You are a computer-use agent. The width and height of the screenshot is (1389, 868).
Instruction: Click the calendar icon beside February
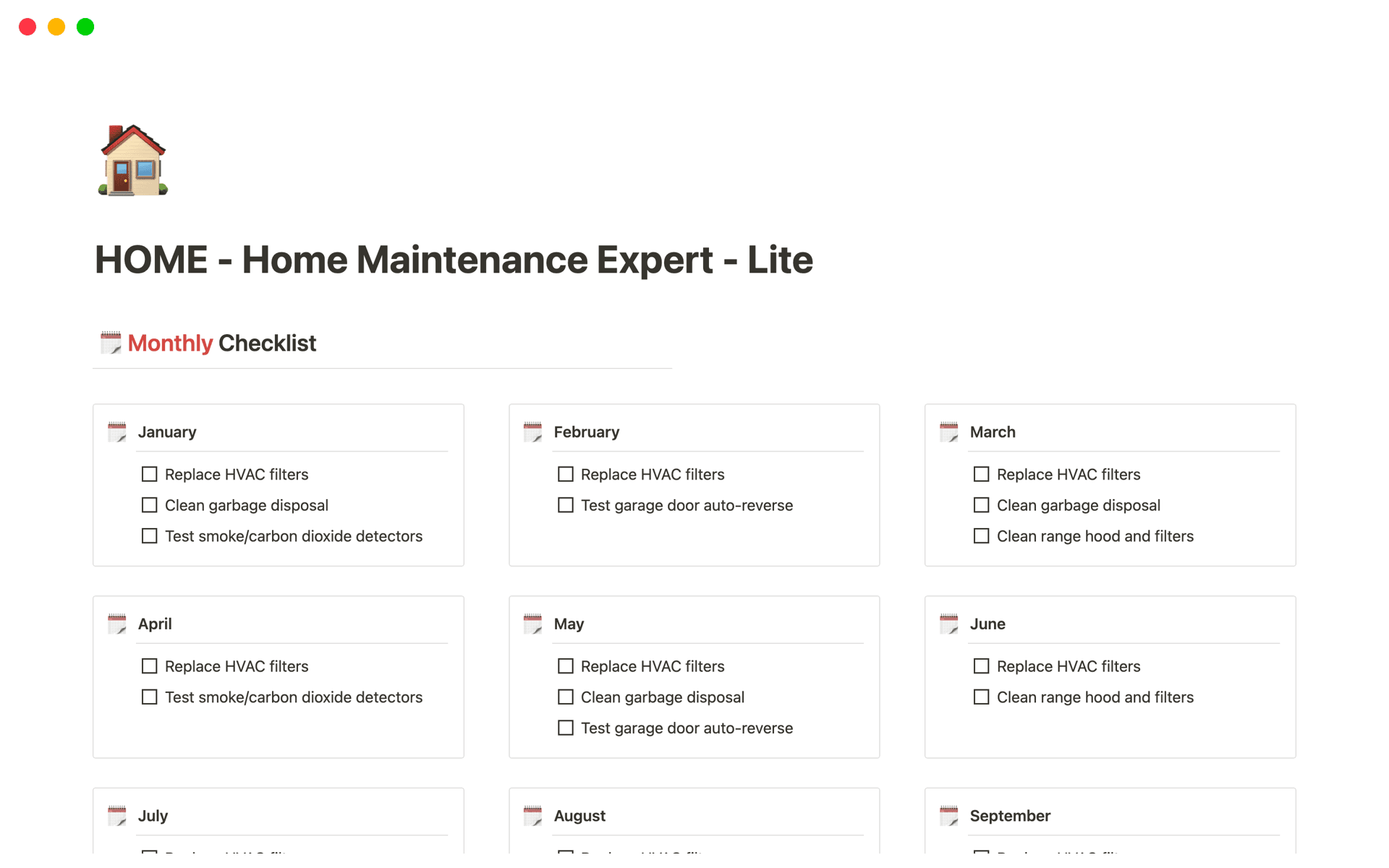532,431
